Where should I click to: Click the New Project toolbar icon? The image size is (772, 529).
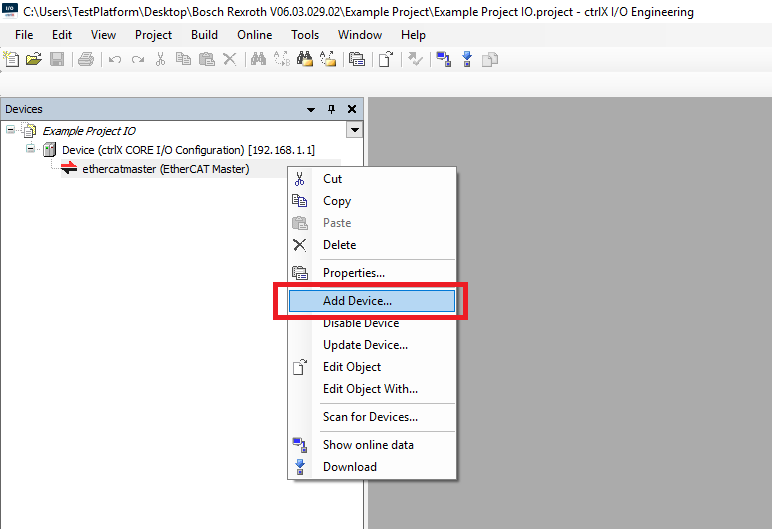[12, 59]
